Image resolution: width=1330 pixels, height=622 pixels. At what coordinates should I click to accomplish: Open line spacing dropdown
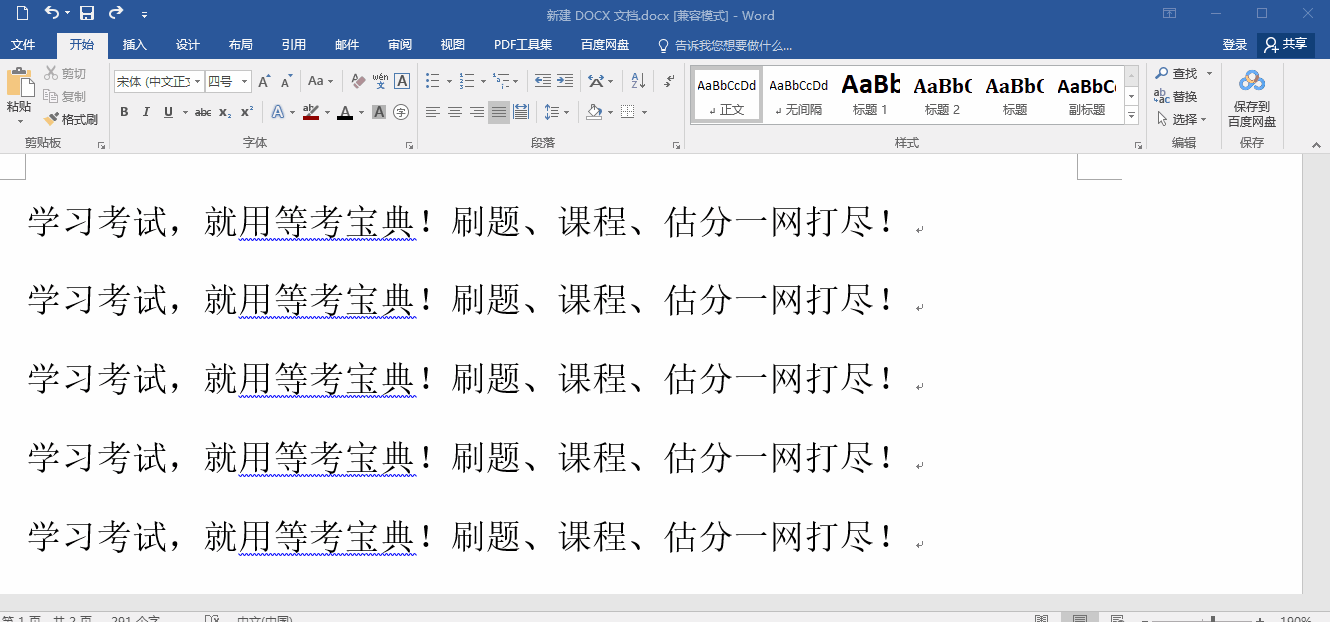556,112
